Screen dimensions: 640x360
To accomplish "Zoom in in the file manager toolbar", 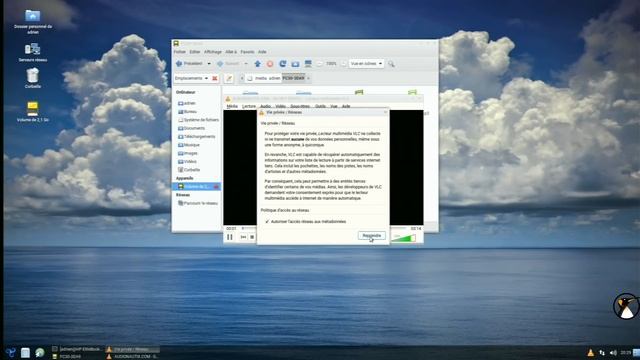I will point(343,64).
